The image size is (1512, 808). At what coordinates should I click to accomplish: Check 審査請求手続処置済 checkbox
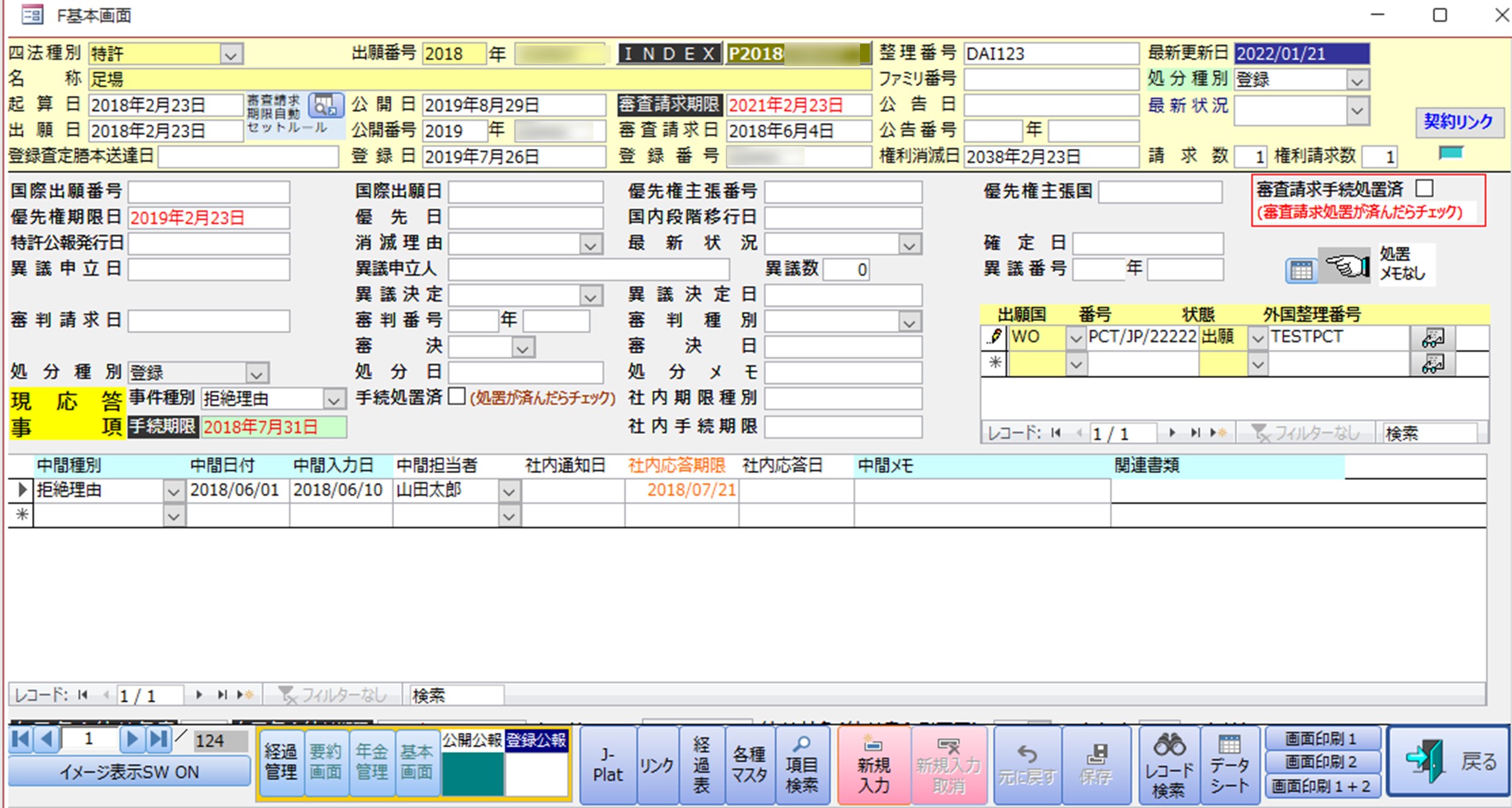(1424, 188)
